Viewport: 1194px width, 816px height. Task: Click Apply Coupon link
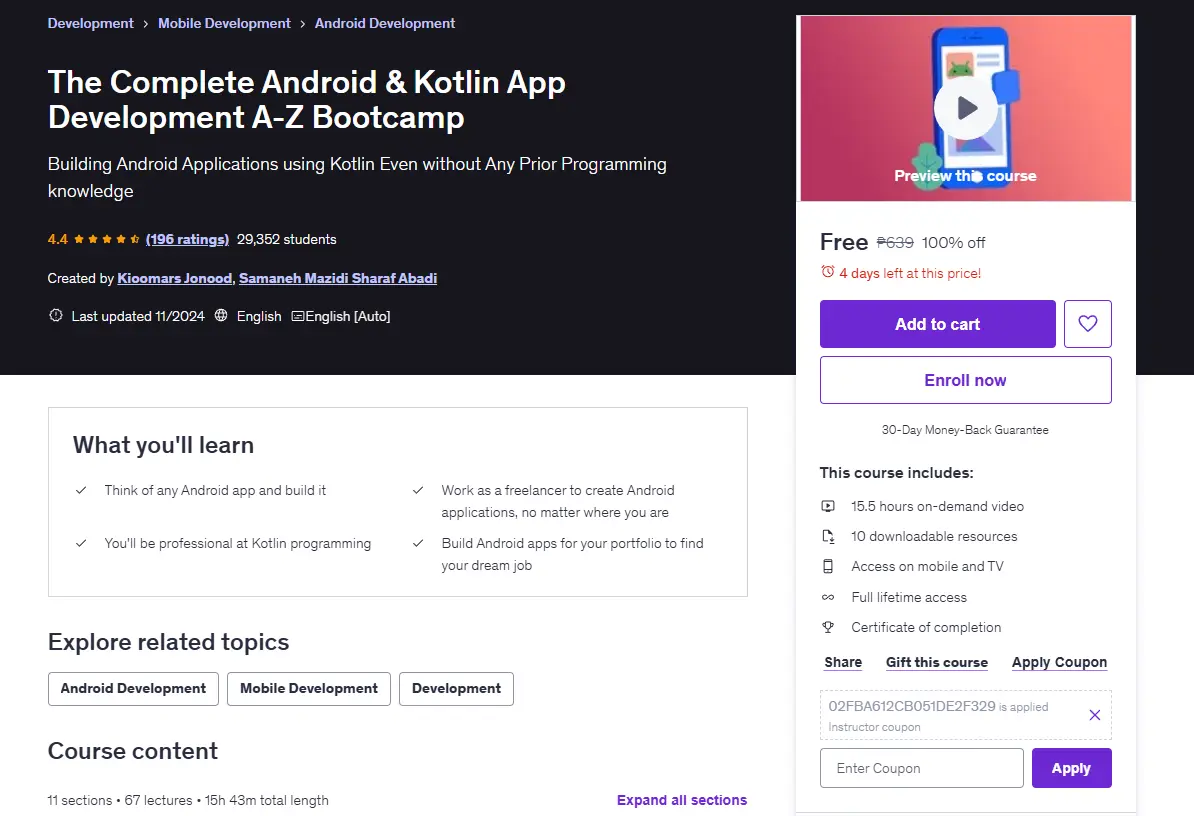point(1059,662)
